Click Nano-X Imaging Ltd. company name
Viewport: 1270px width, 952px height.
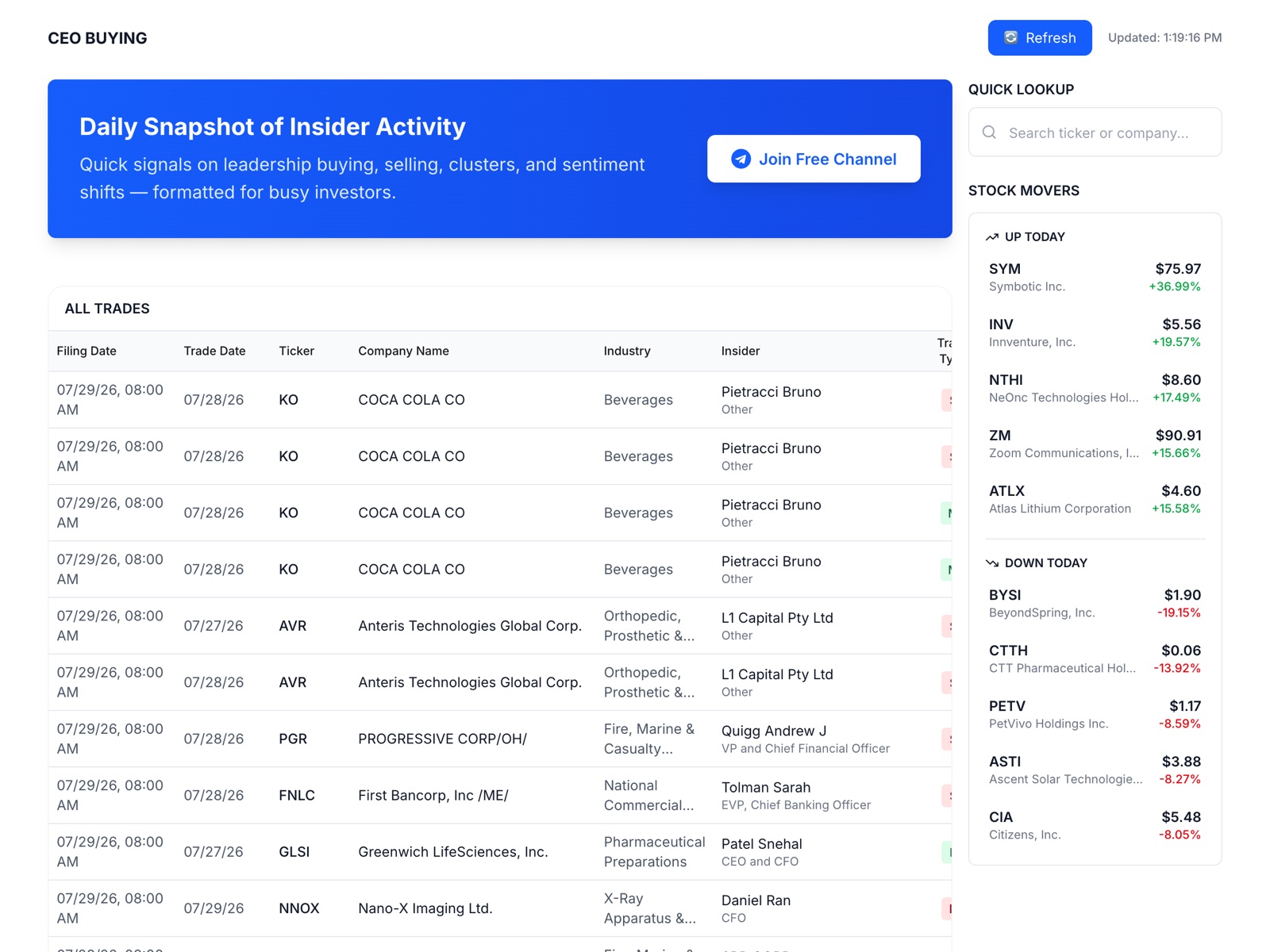[x=425, y=908]
